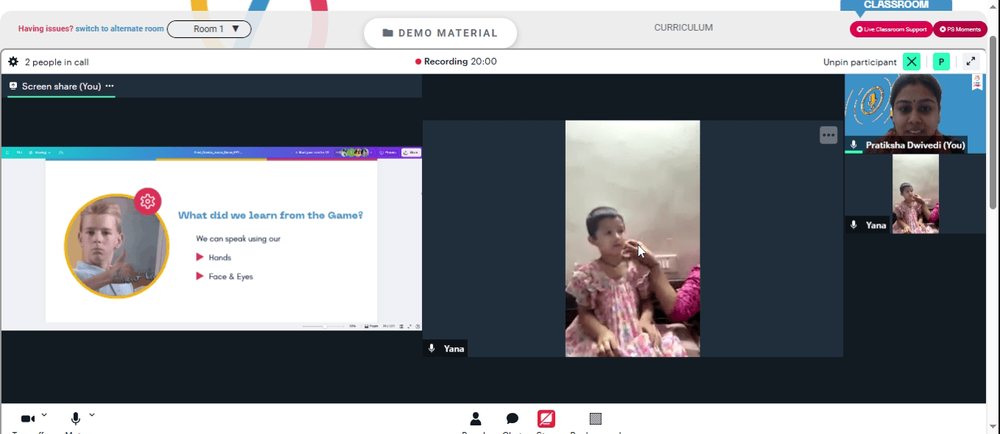Click PS Moments button
1000x434 pixels.
coord(960,29)
